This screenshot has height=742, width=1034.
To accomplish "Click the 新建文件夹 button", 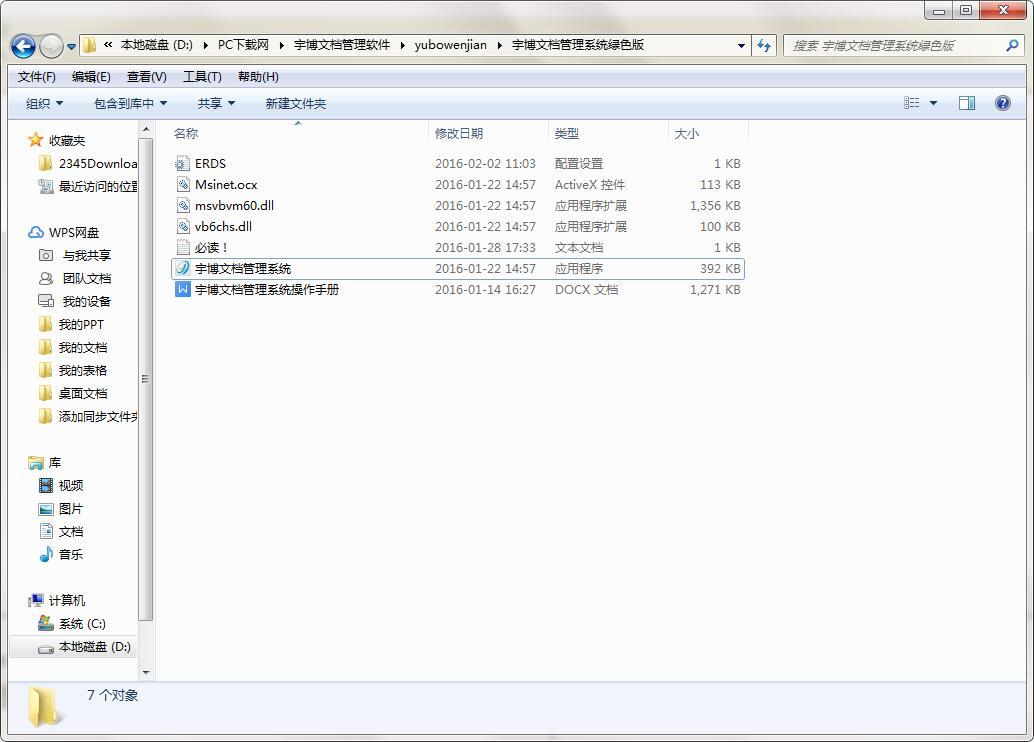I will click(295, 103).
